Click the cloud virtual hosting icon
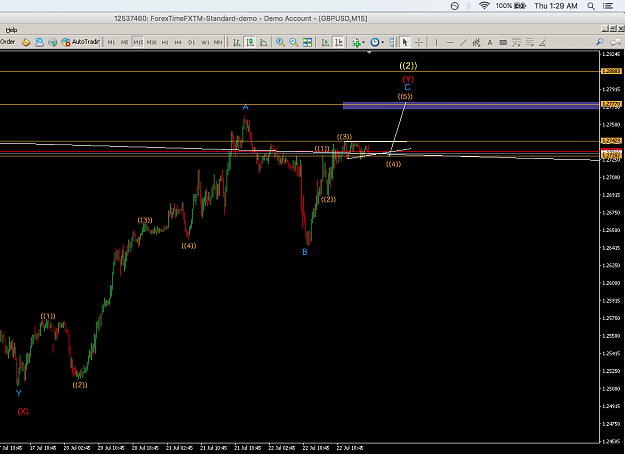This screenshot has width=625, height=454. tap(39, 42)
